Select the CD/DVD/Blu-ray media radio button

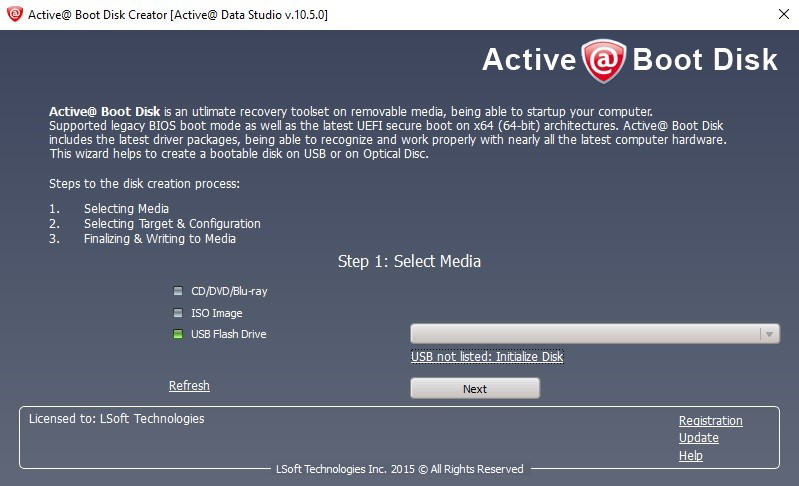tap(176, 292)
